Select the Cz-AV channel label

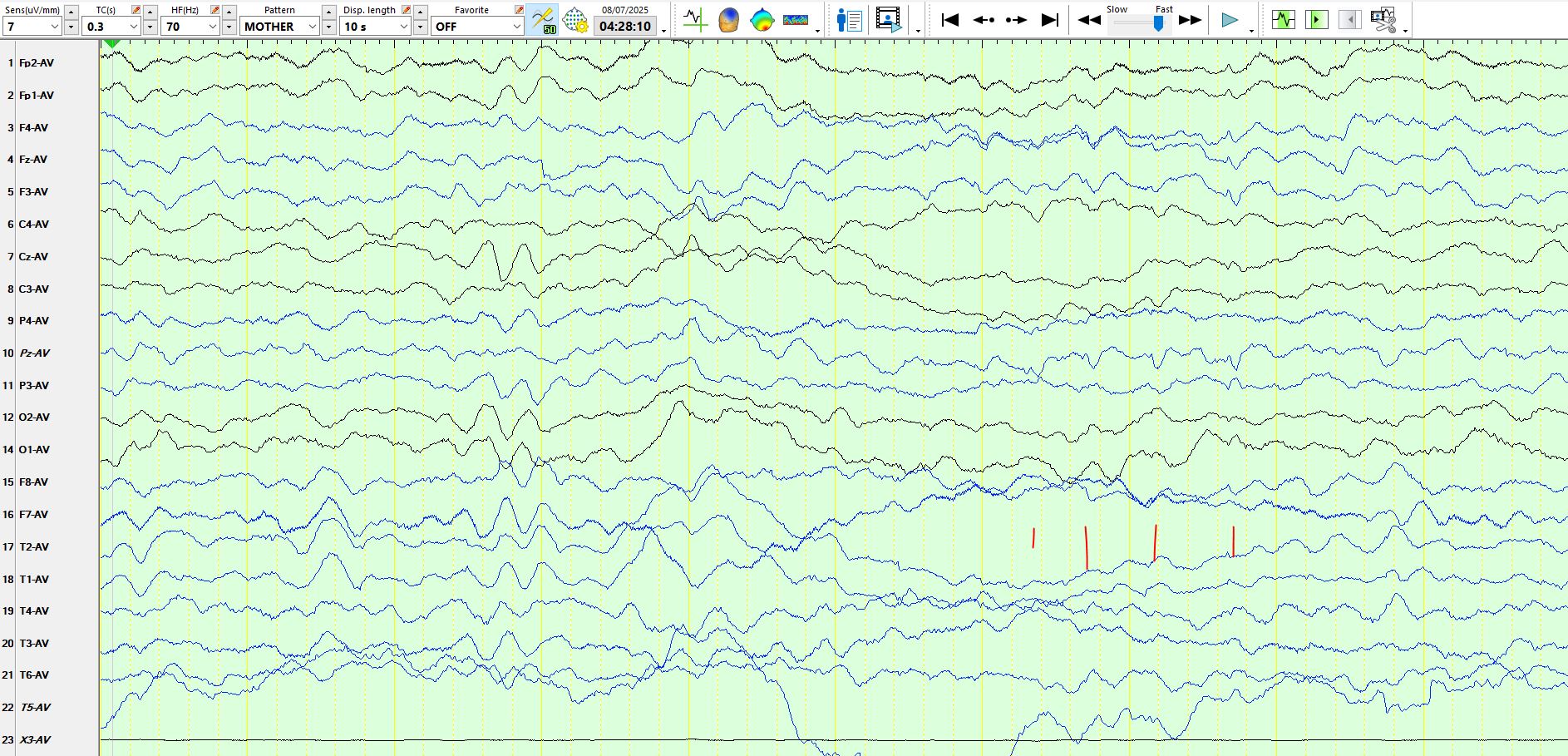coord(33,257)
